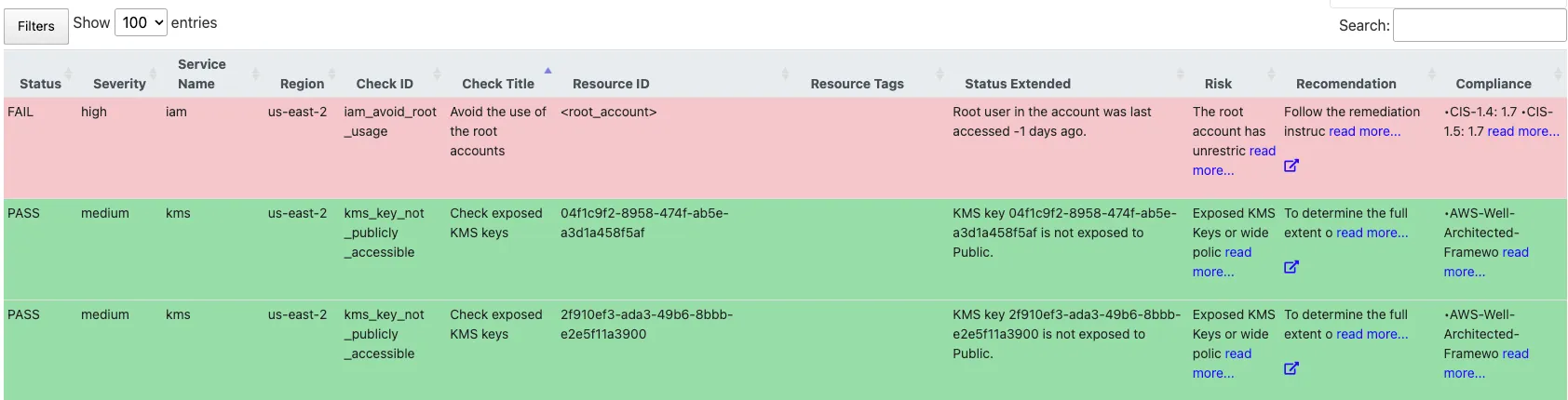Expand Risk read more in first KMS row

pyautogui.click(x=1223, y=262)
